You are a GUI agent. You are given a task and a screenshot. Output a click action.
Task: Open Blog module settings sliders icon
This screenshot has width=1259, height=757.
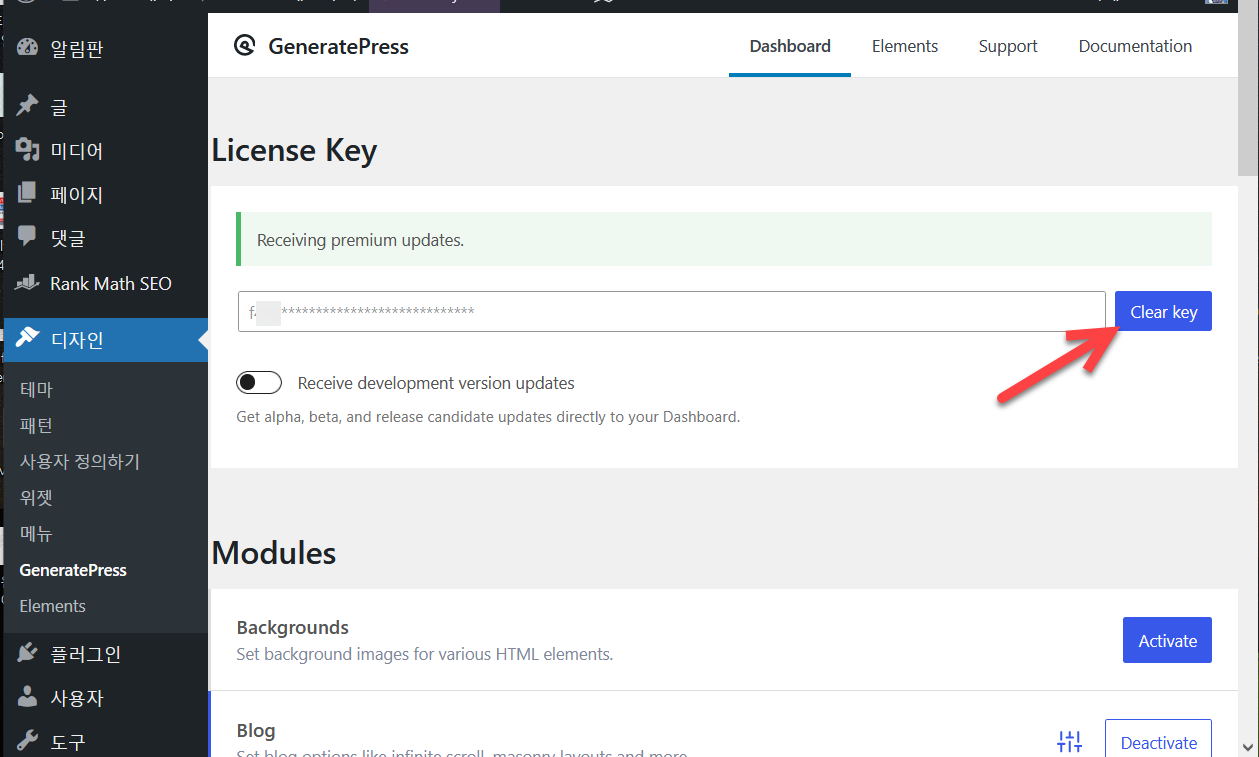point(1069,742)
